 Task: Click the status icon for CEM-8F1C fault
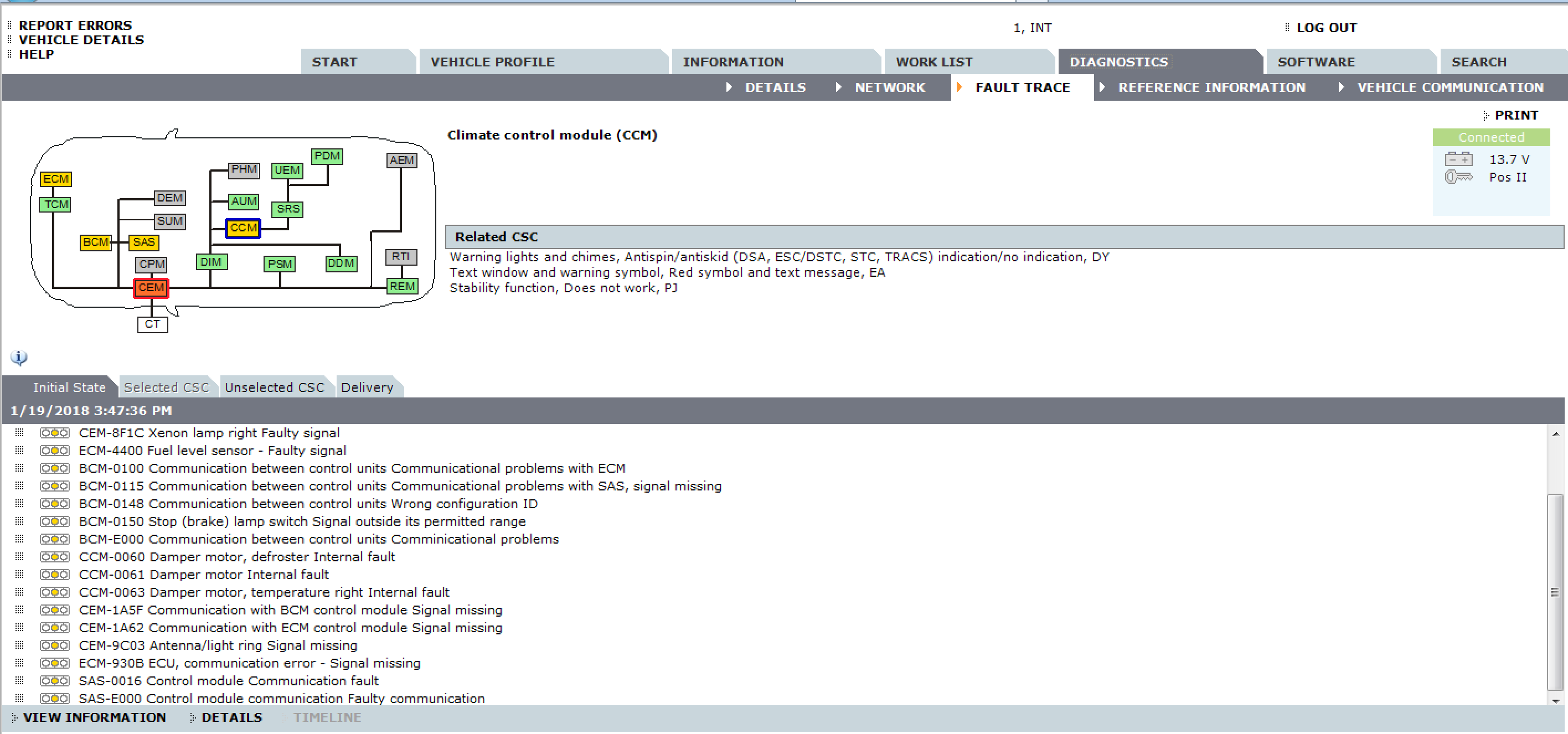tap(54, 433)
